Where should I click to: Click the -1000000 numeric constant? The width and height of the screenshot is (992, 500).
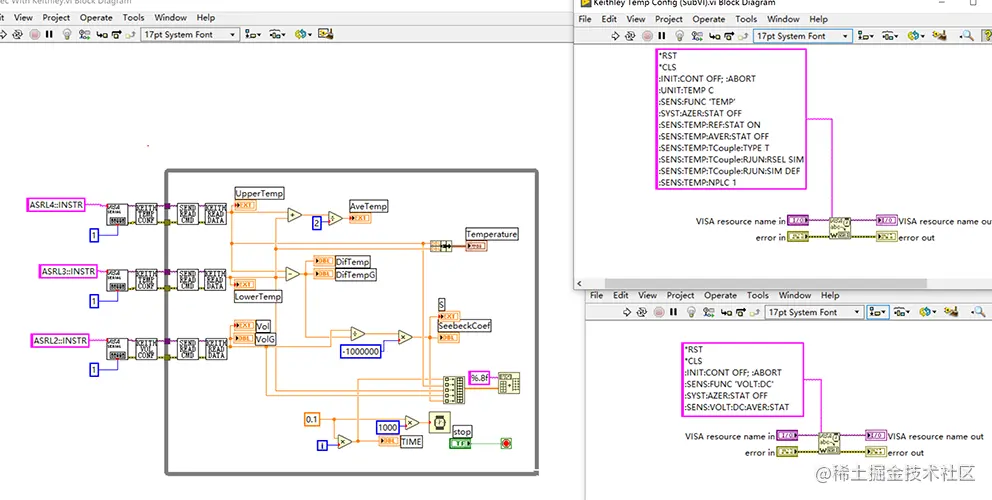pyautogui.click(x=361, y=352)
